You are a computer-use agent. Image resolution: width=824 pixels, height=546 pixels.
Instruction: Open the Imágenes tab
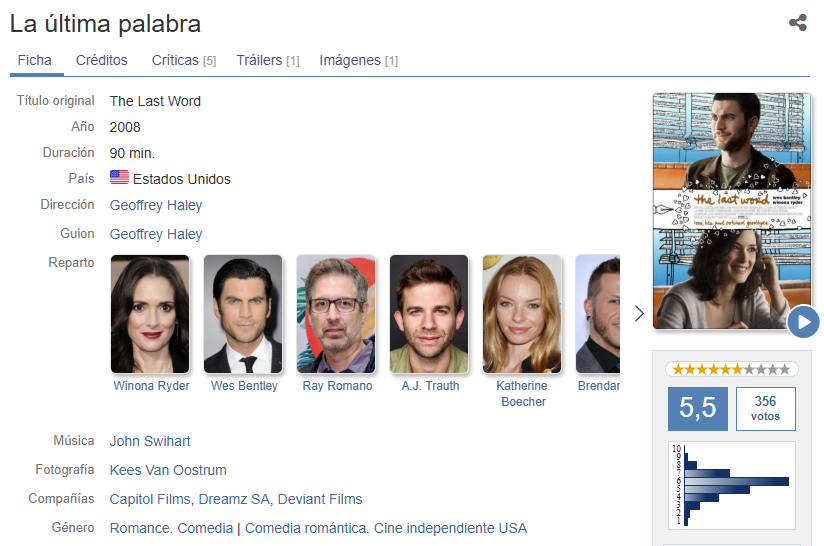[x=359, y=60]
